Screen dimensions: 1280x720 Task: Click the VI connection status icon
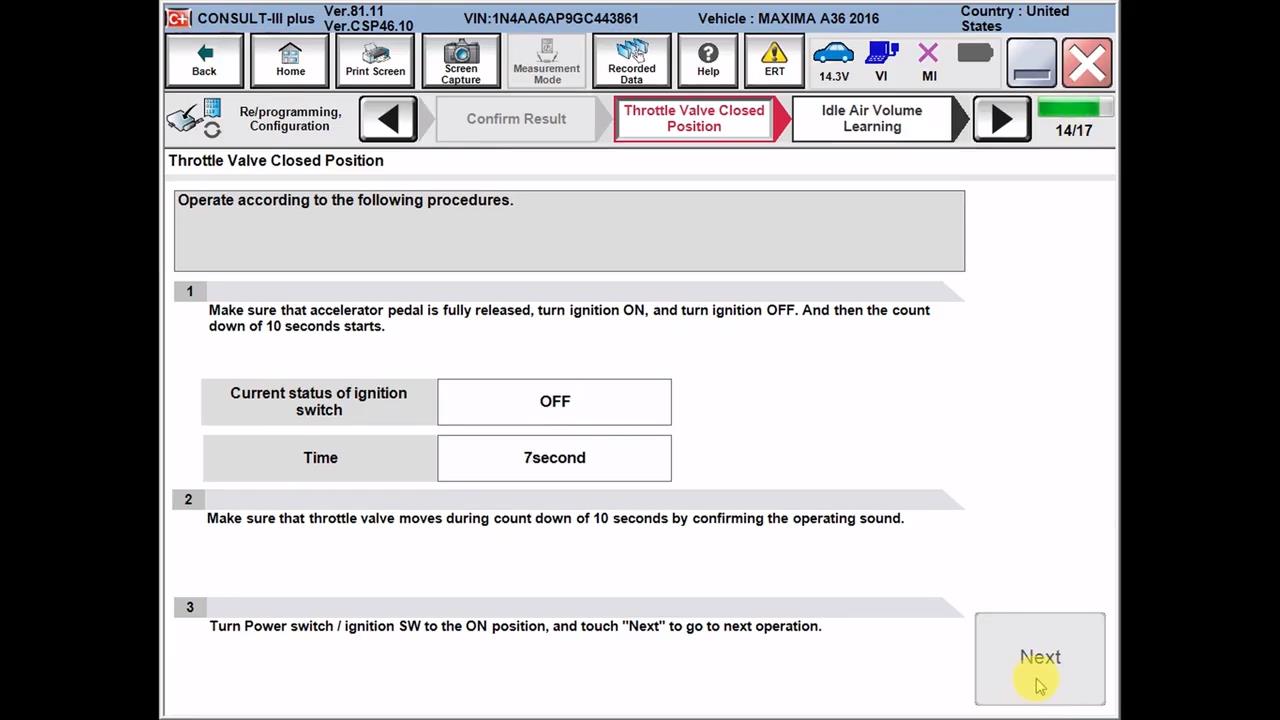coord(881,62)
